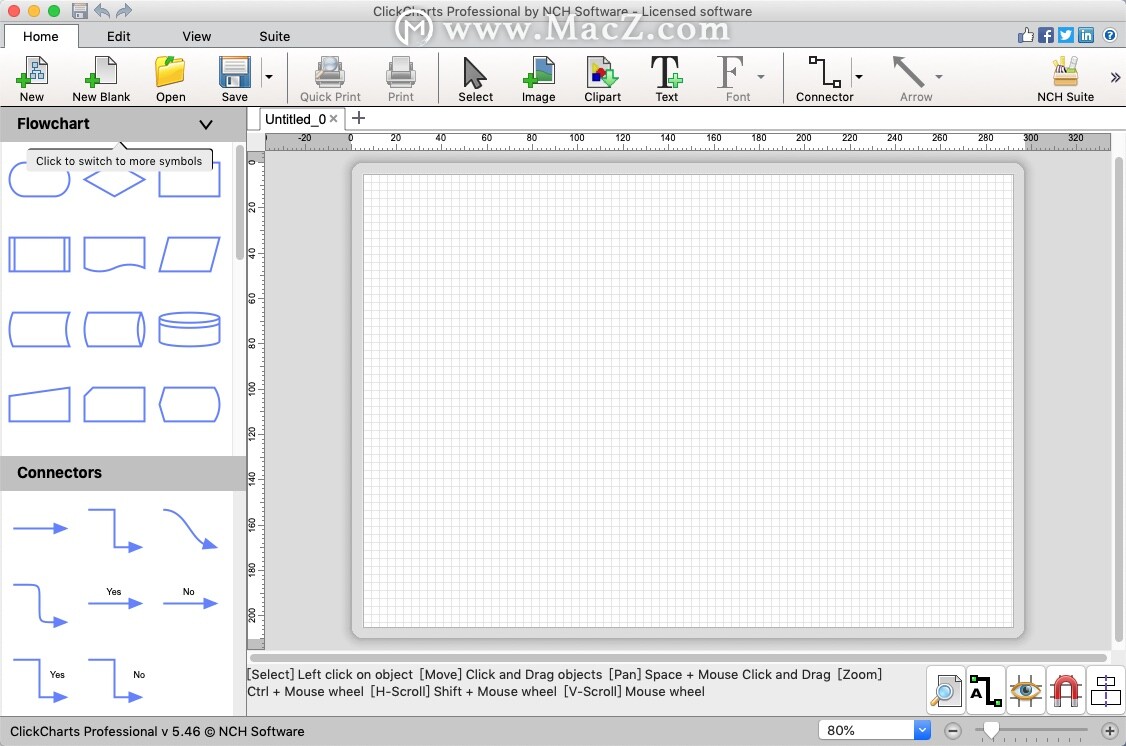Viewport: 1126px width, 746px height.
Task: Toggle magnet snap mode
Action: (1066, 691)
